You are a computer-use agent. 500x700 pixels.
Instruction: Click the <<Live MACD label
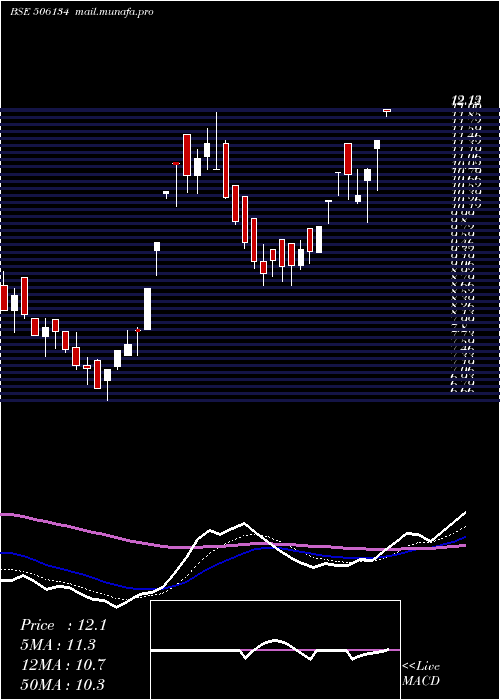tap(421, 674)
